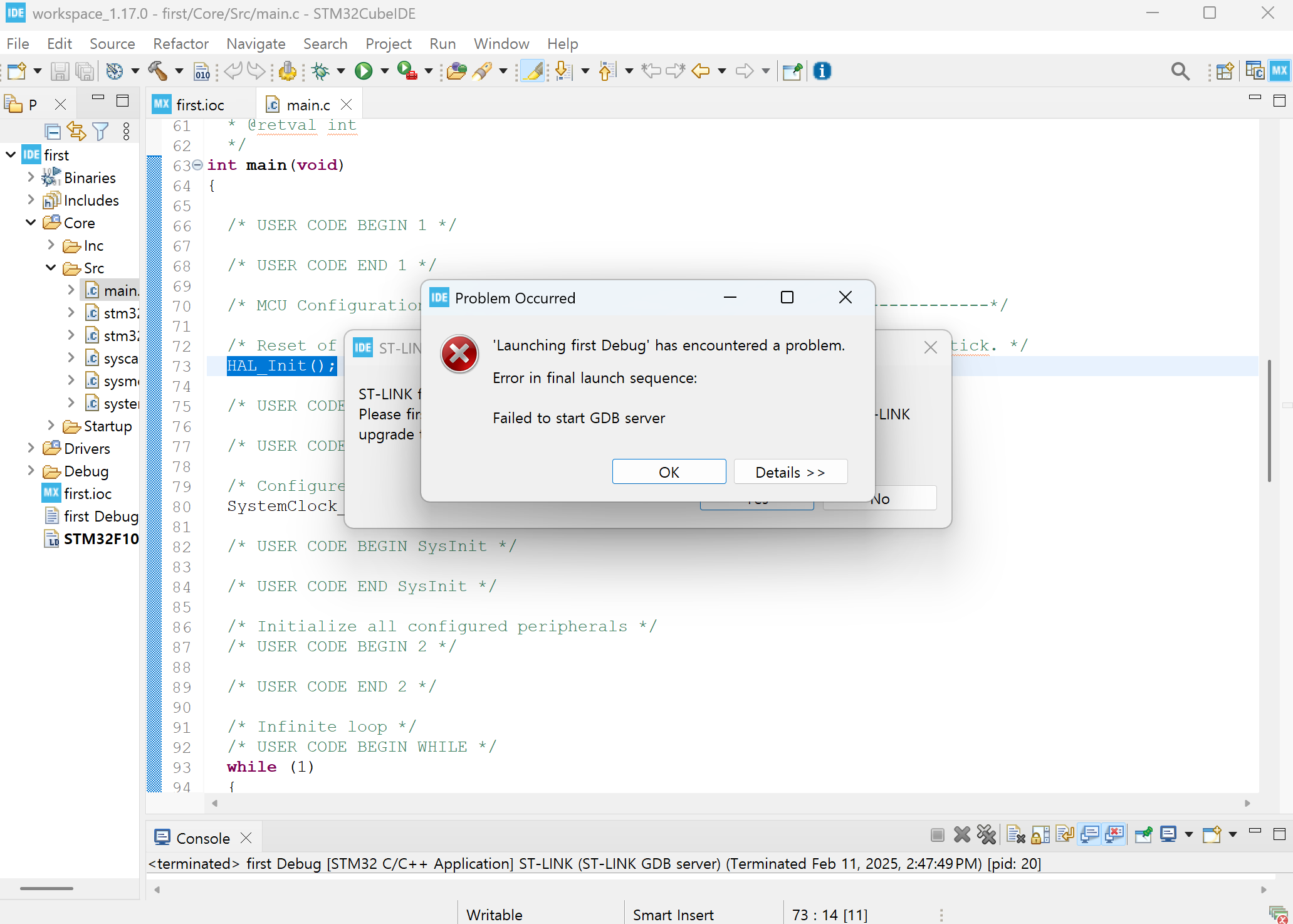Launch the Debug bug icon
Viewport: 1293px width, 924px height.
click(320, 71)
